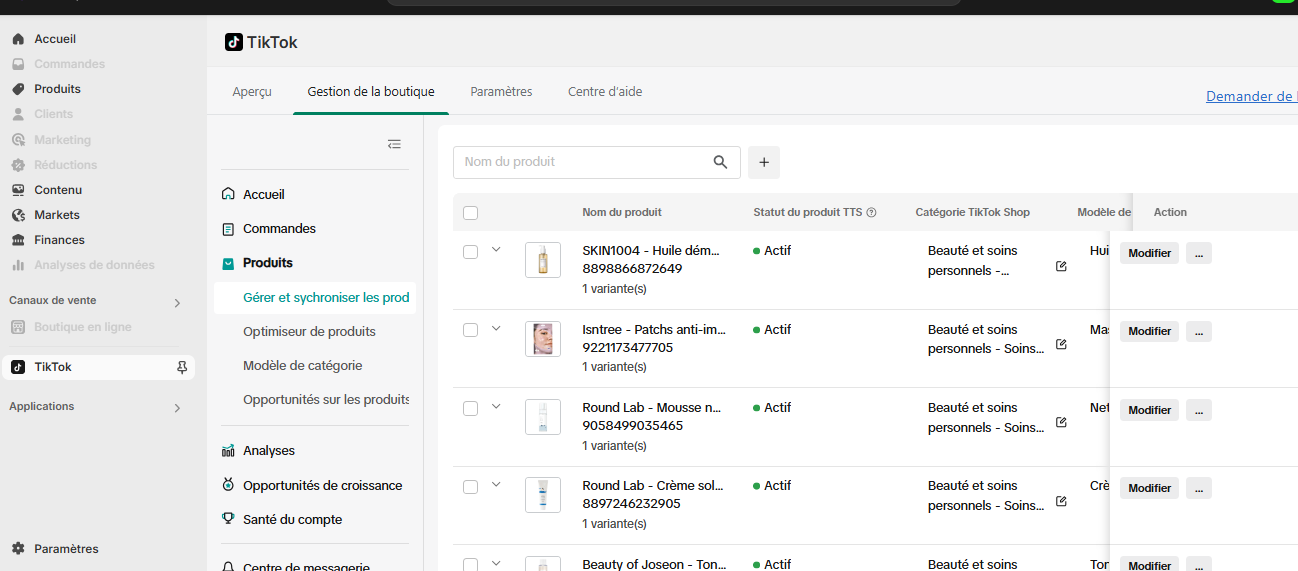Click the Réductions percent icon
The width and height of the screenshot is (1298, 571).
tap(18, 165)
